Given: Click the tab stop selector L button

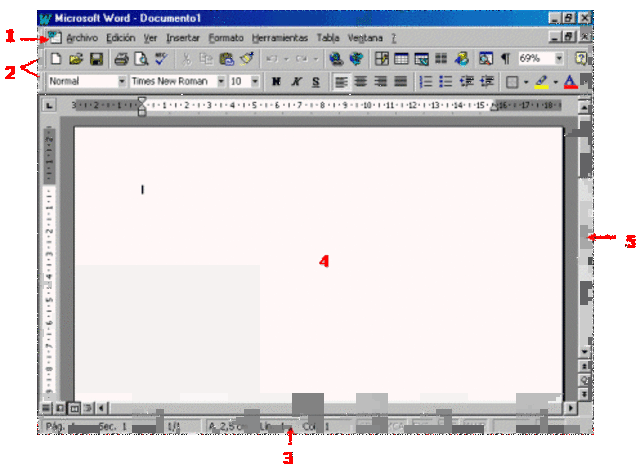Looking at the screenshot, I should [49, 106].
